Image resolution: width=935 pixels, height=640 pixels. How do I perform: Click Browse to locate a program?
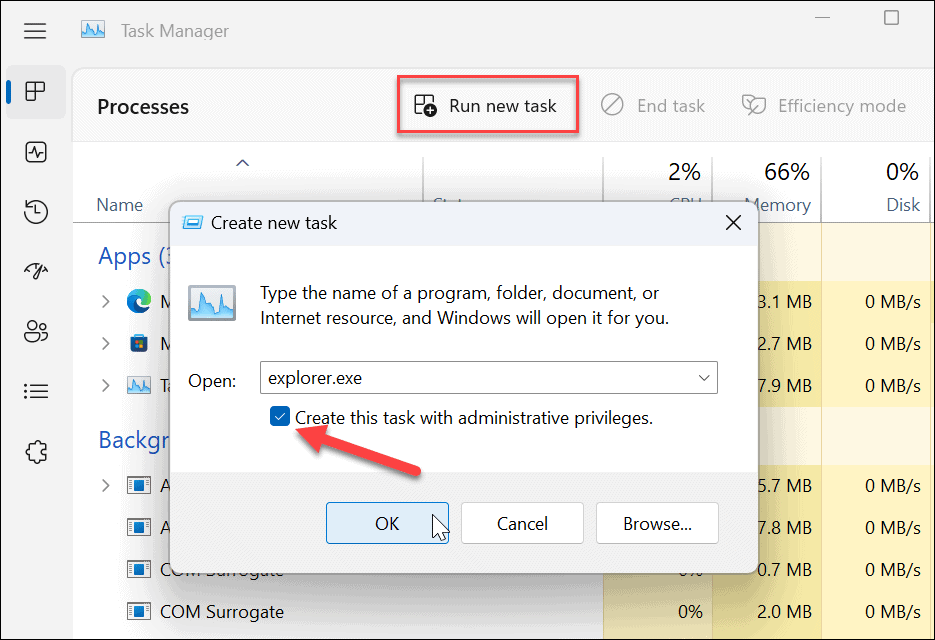click(x=657, y=523)
